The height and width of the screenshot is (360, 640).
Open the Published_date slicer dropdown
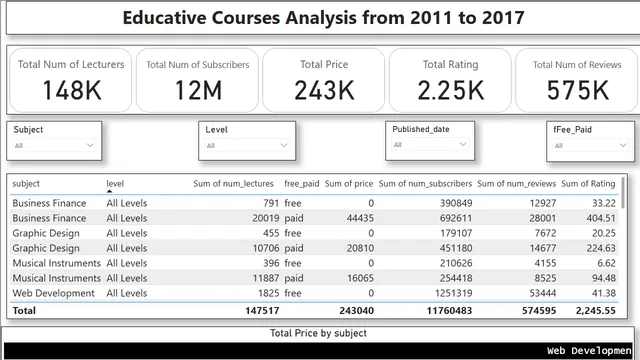pyautogui.click(x=430, y=144)
